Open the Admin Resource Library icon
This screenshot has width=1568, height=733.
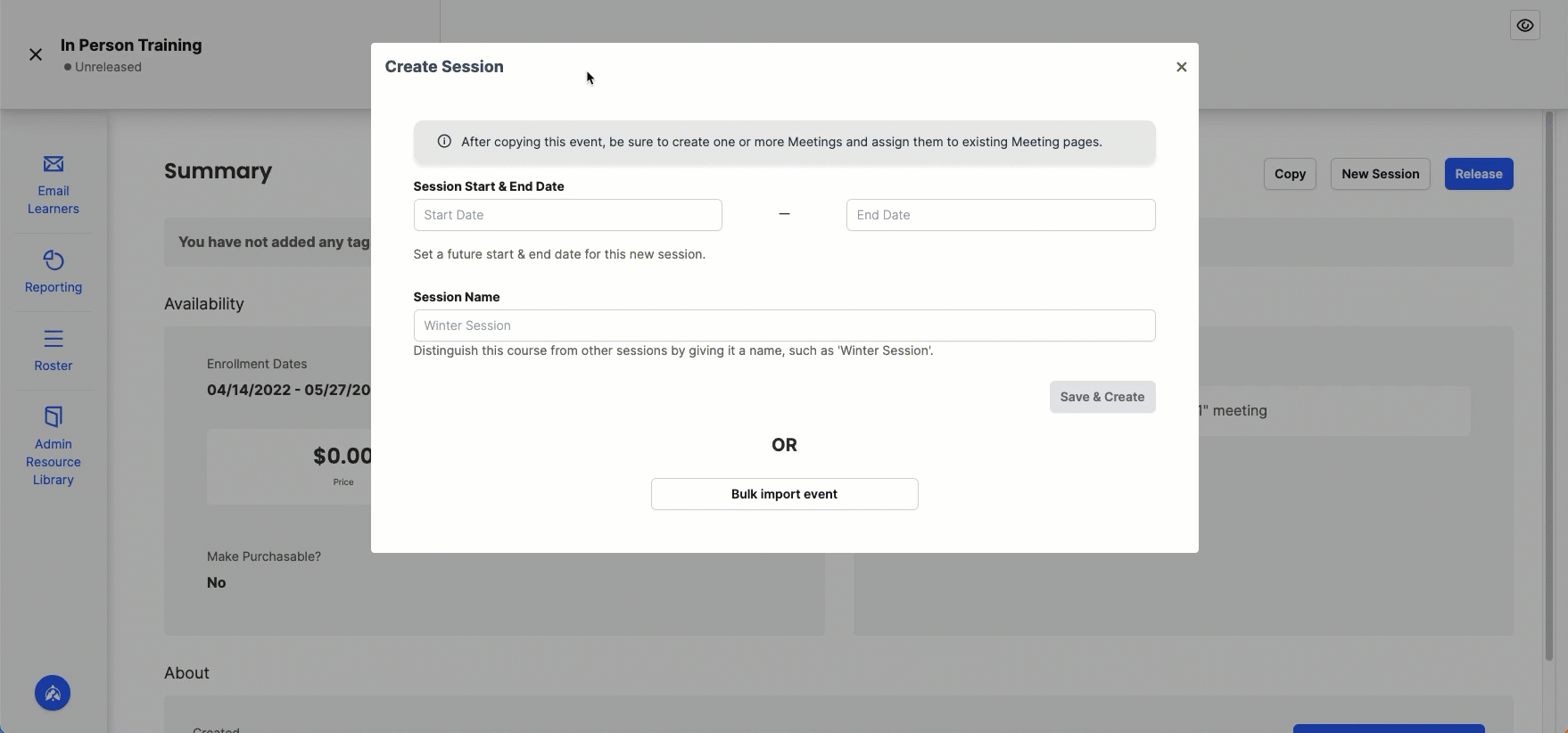pyautogui.click(x=54, y=416)
